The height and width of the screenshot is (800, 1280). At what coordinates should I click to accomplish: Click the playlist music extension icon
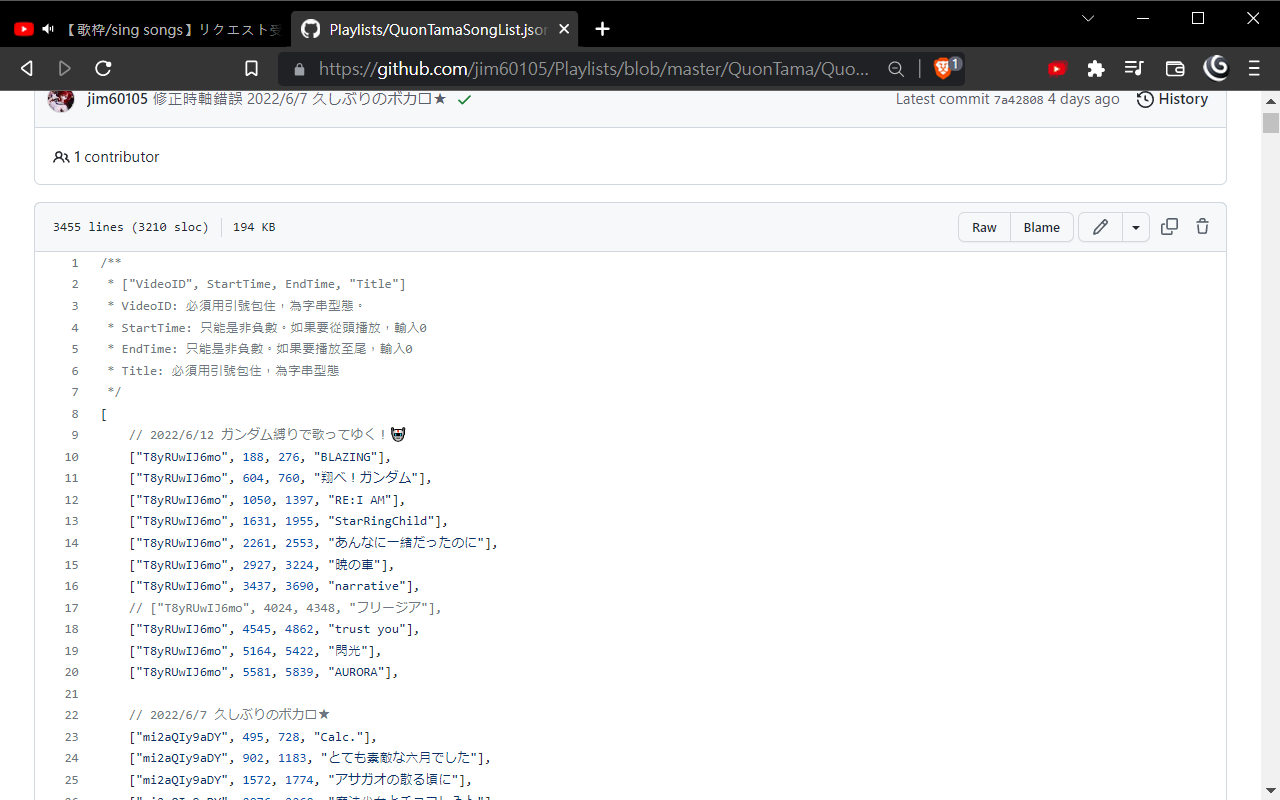point(1135,68)
